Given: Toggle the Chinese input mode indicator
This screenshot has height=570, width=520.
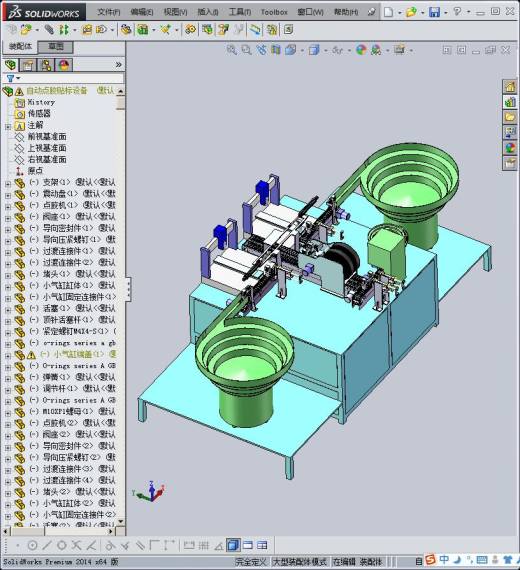Looking at the screenshot, I should 444,560.
